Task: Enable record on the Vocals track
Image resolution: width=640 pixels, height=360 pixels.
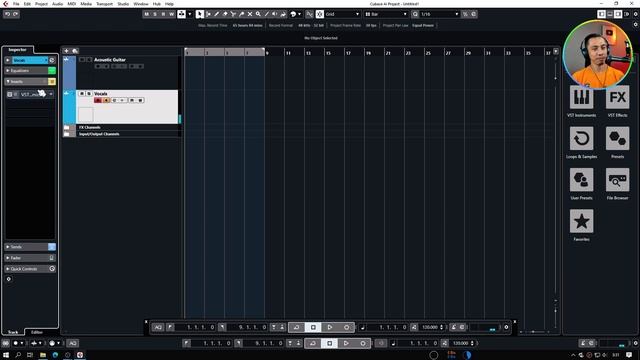Action: (98, 100)
